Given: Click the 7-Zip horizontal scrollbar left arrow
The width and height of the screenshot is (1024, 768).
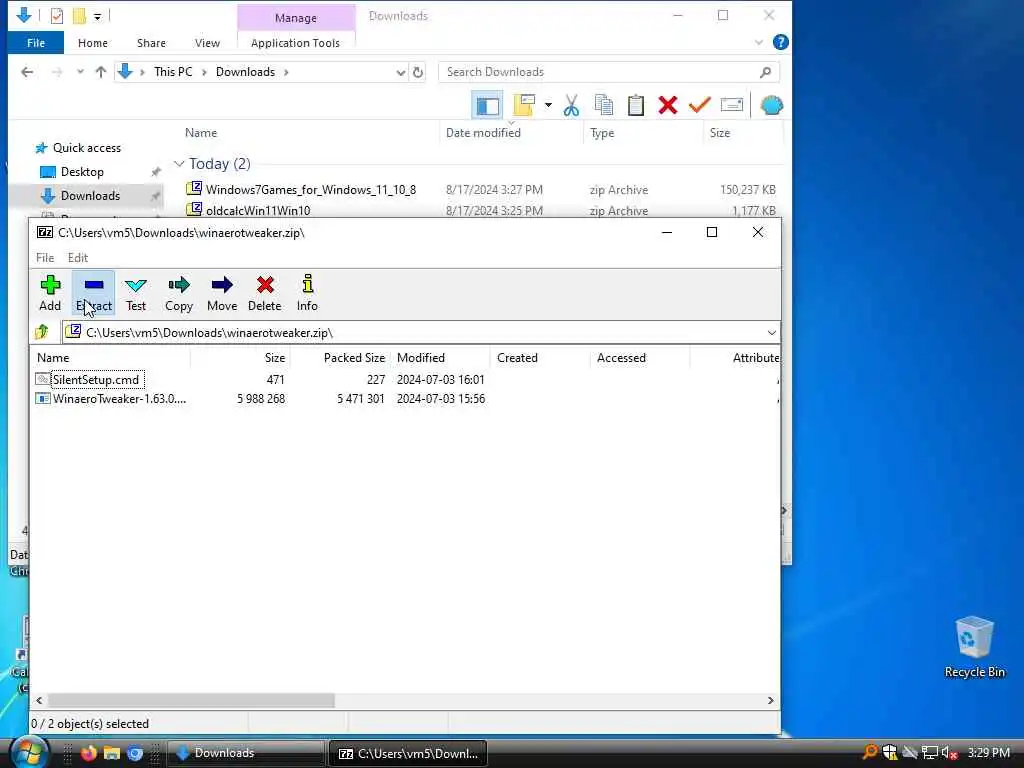Looking at the screenshot, I should 39,701.
